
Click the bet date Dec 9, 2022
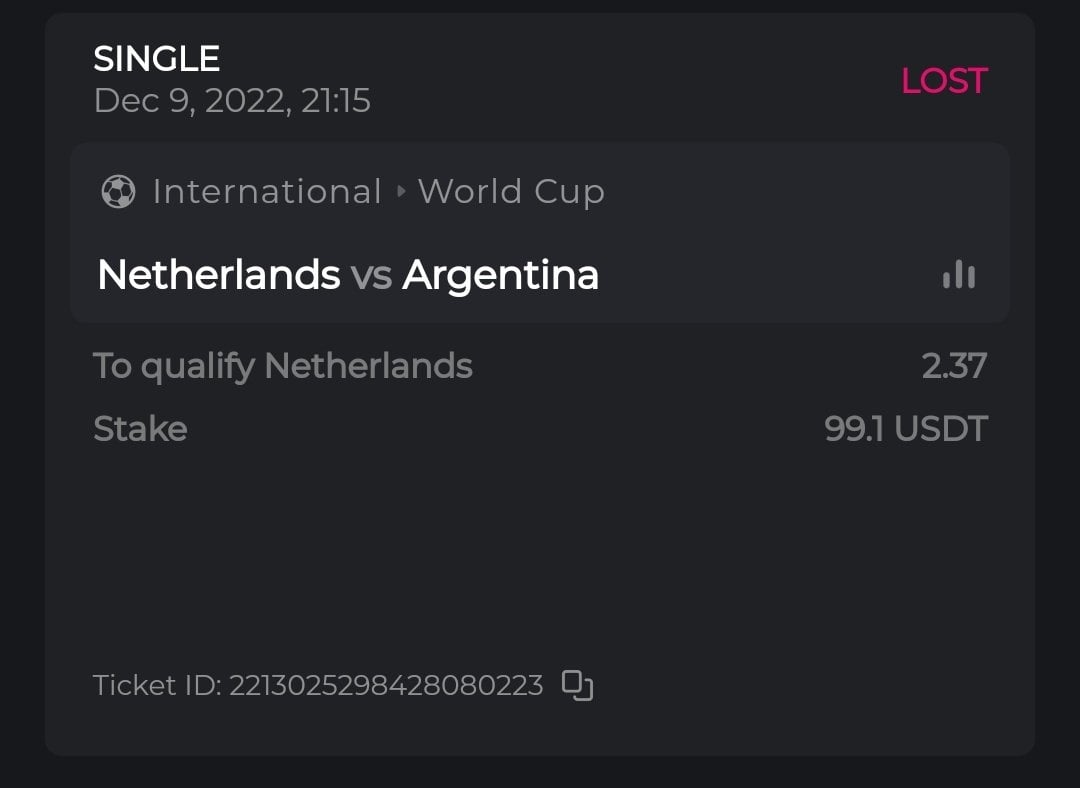pos(191,101)
